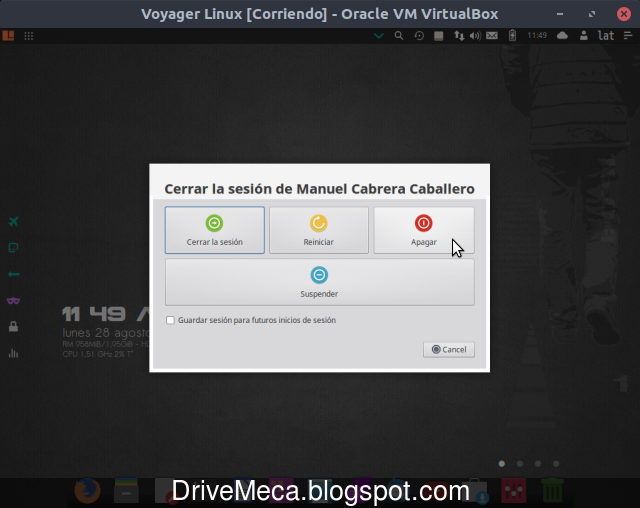Enable Guardar sesión para futuros inicios
The image size is (640, 508).
170,320
